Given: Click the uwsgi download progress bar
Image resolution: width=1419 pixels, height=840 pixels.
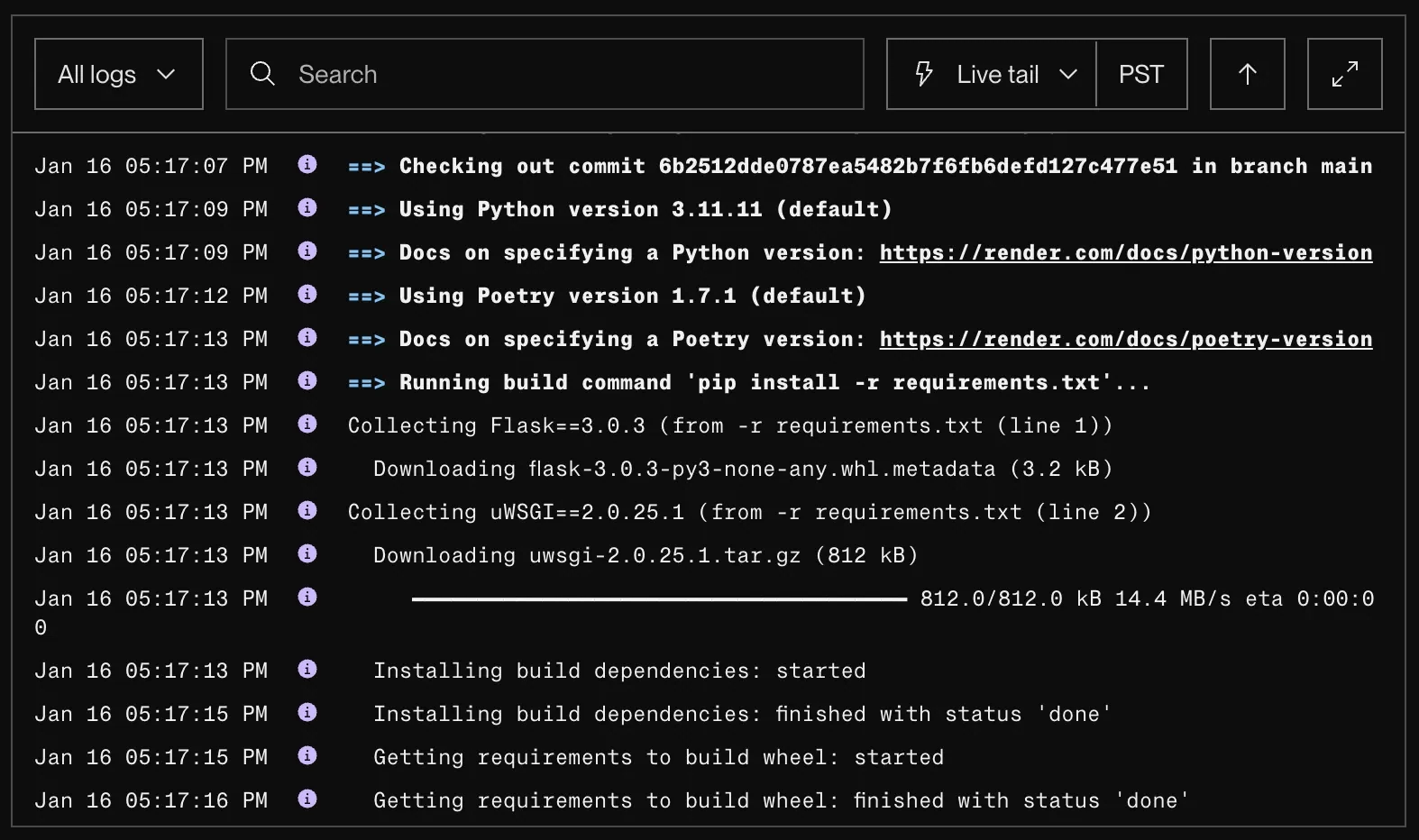Looking at the screenshot, I should click(659, 598).
